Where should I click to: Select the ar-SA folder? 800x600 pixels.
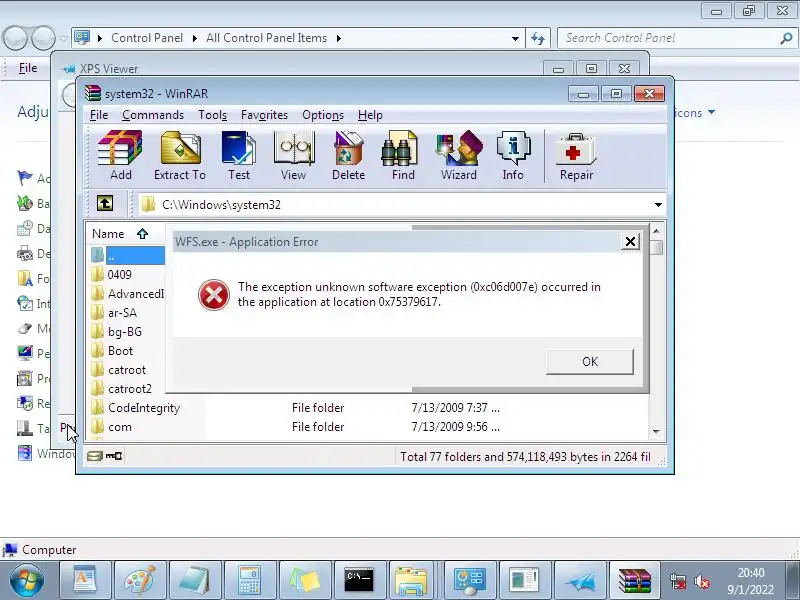pos(122,313)
